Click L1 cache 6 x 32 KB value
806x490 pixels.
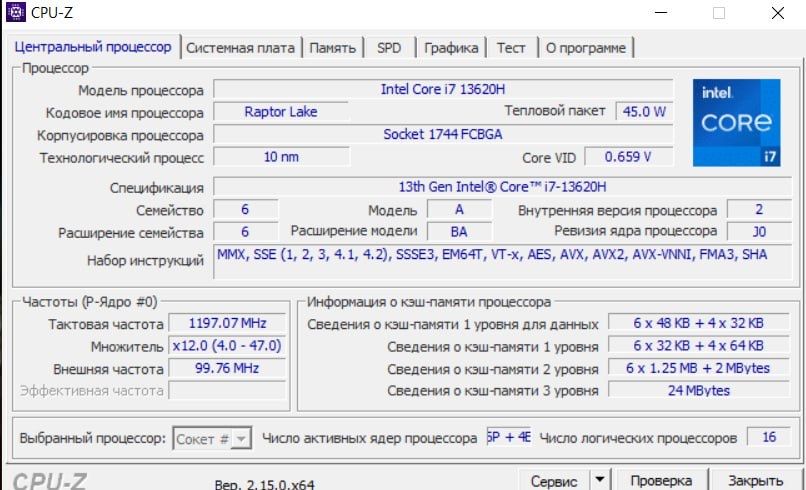pyautogui.click(x=699, y=346)
